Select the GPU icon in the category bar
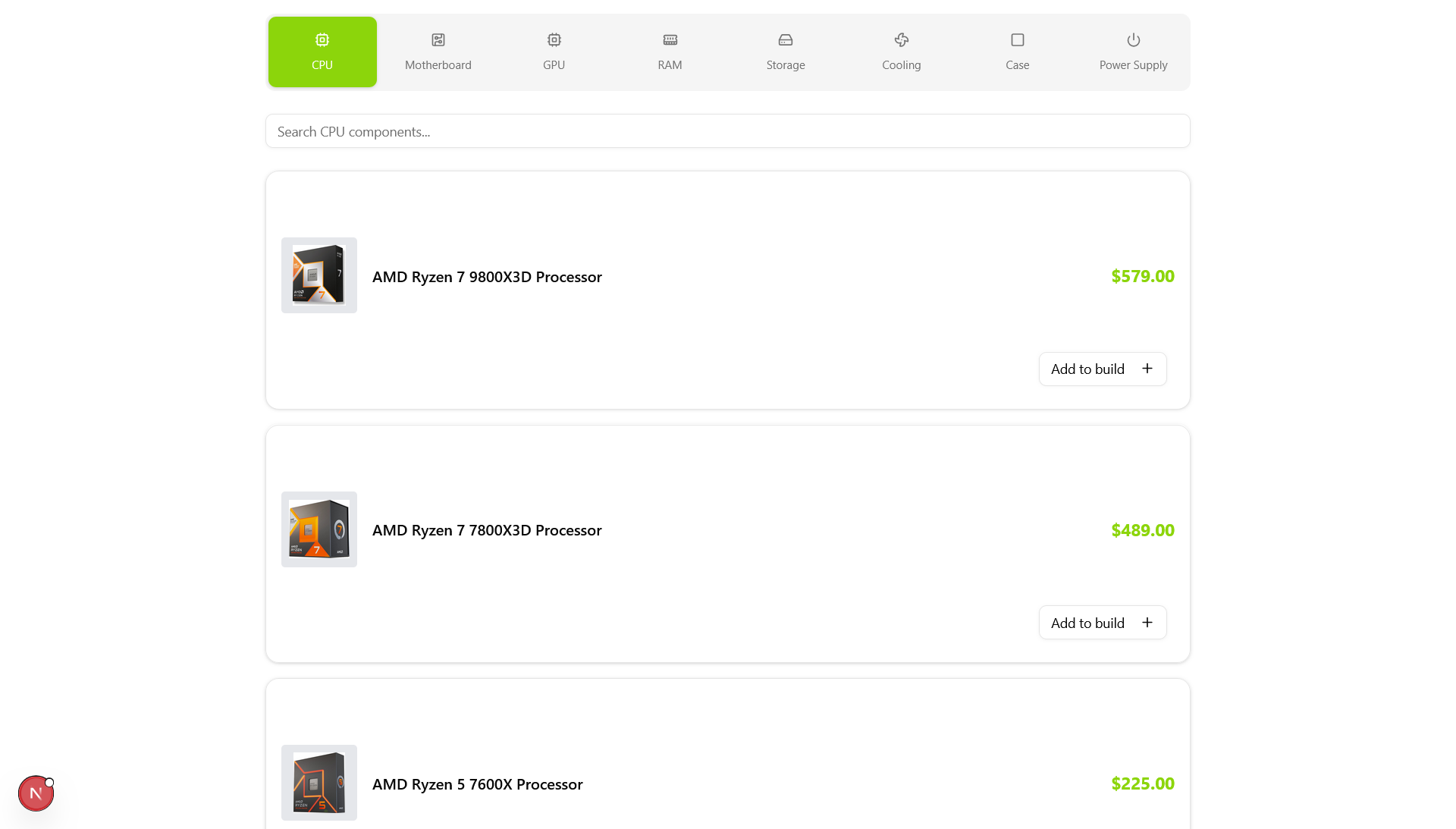This screenshot has width=1456, height=829. coord(554,39)
